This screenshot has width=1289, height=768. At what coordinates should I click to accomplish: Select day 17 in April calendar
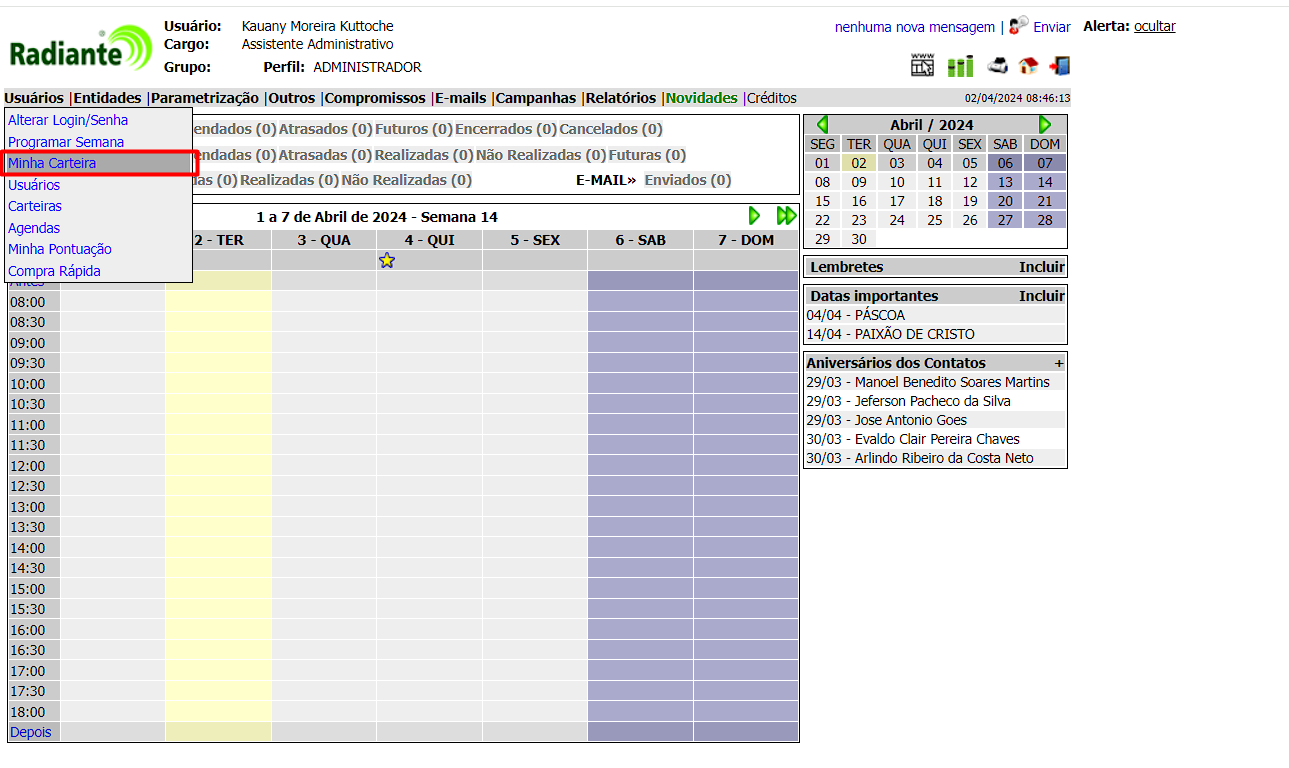pyautogui.click(x=897, y=201)
